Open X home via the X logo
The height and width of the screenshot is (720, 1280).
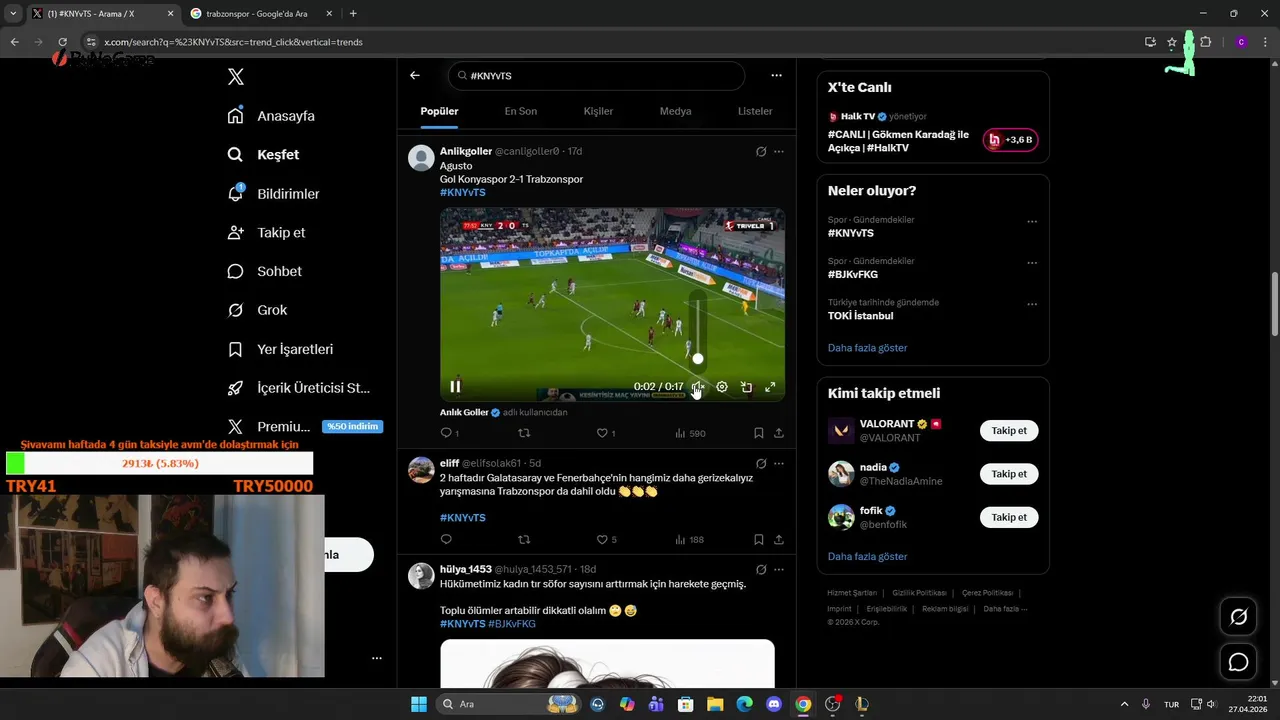click(x=235, y=77)
